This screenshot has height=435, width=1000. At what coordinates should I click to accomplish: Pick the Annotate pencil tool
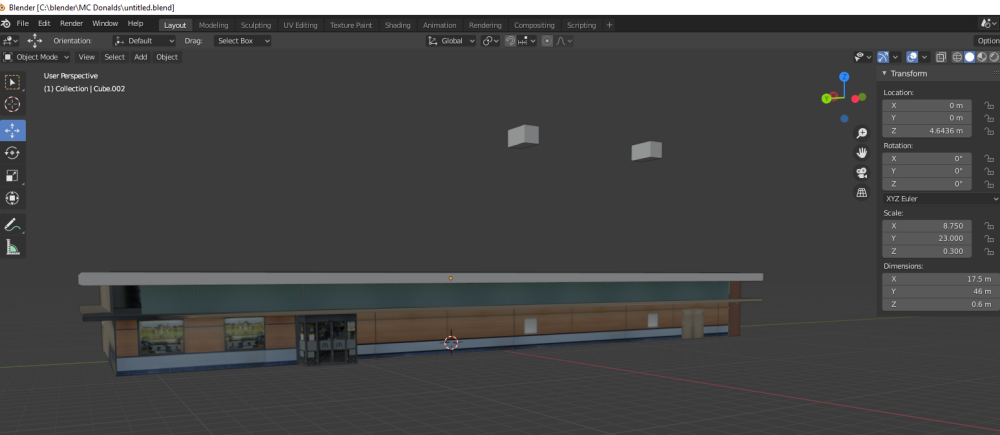[12, 224]
